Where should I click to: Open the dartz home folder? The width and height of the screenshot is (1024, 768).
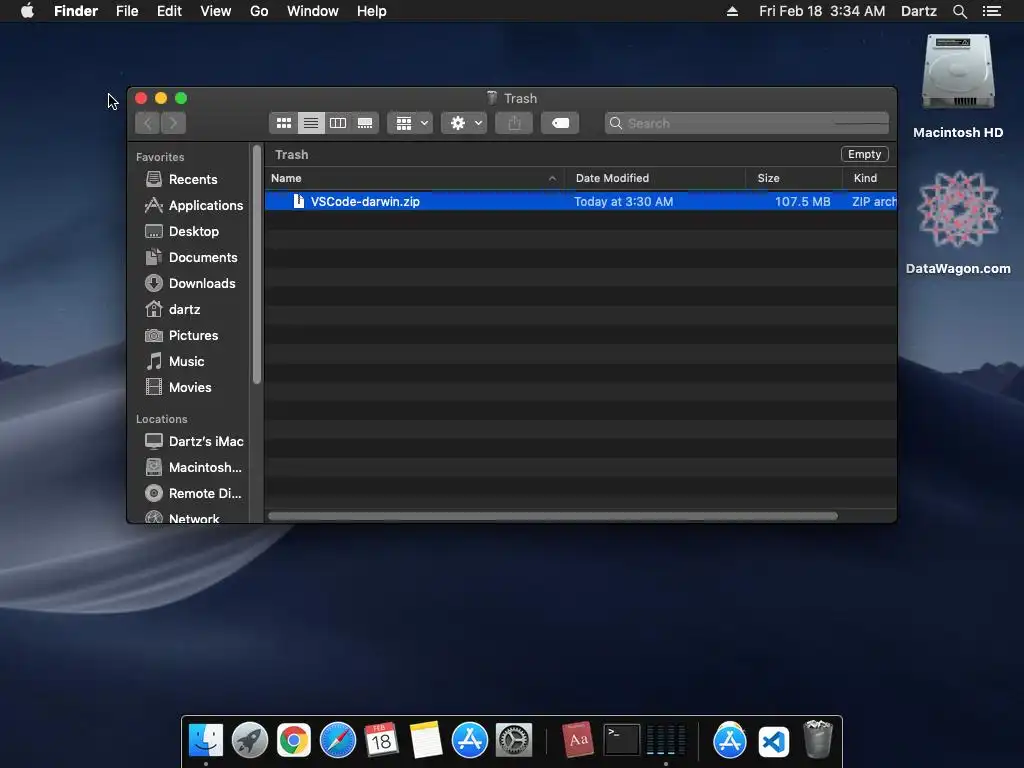tap(184, 310)
